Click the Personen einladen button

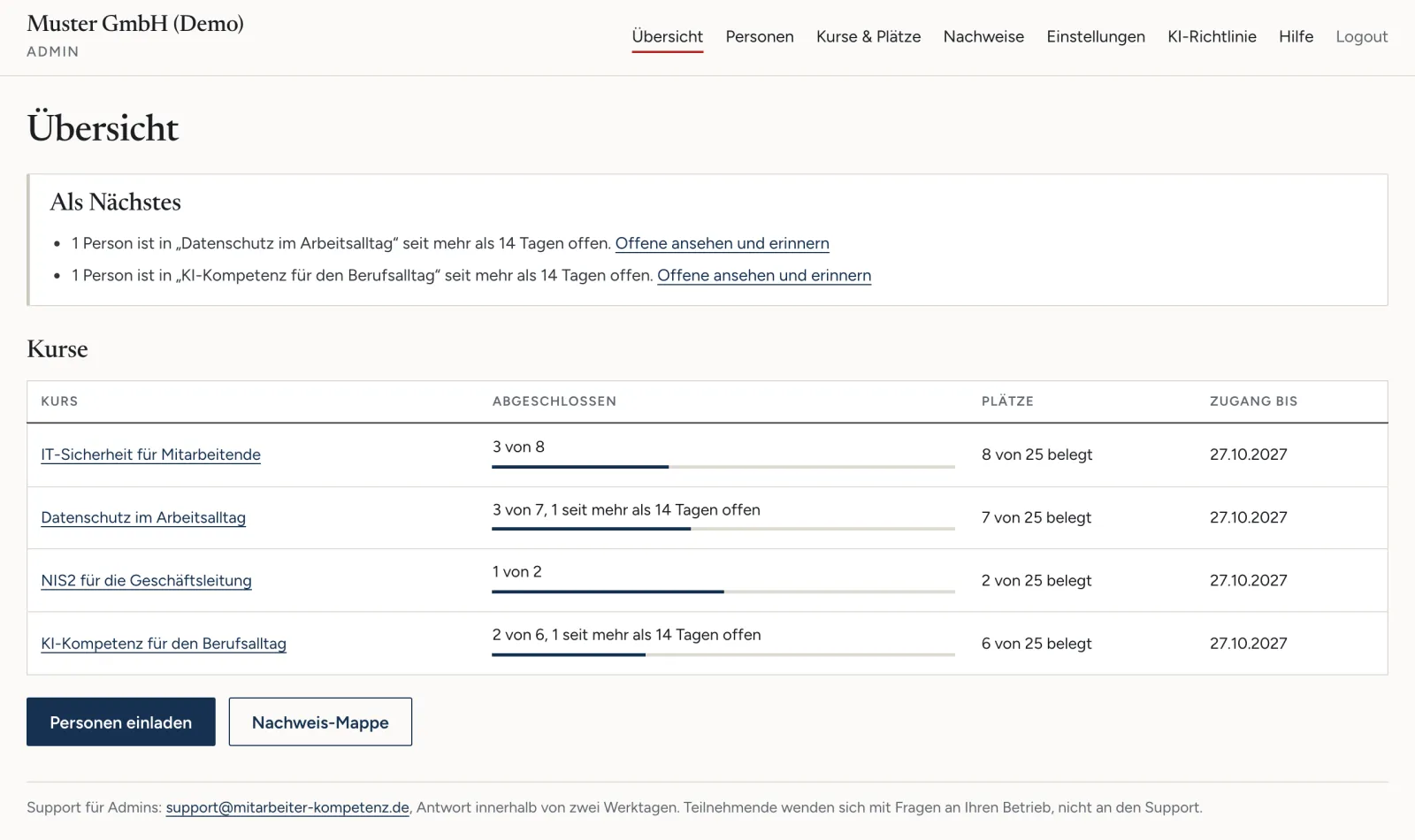[121, 722]
